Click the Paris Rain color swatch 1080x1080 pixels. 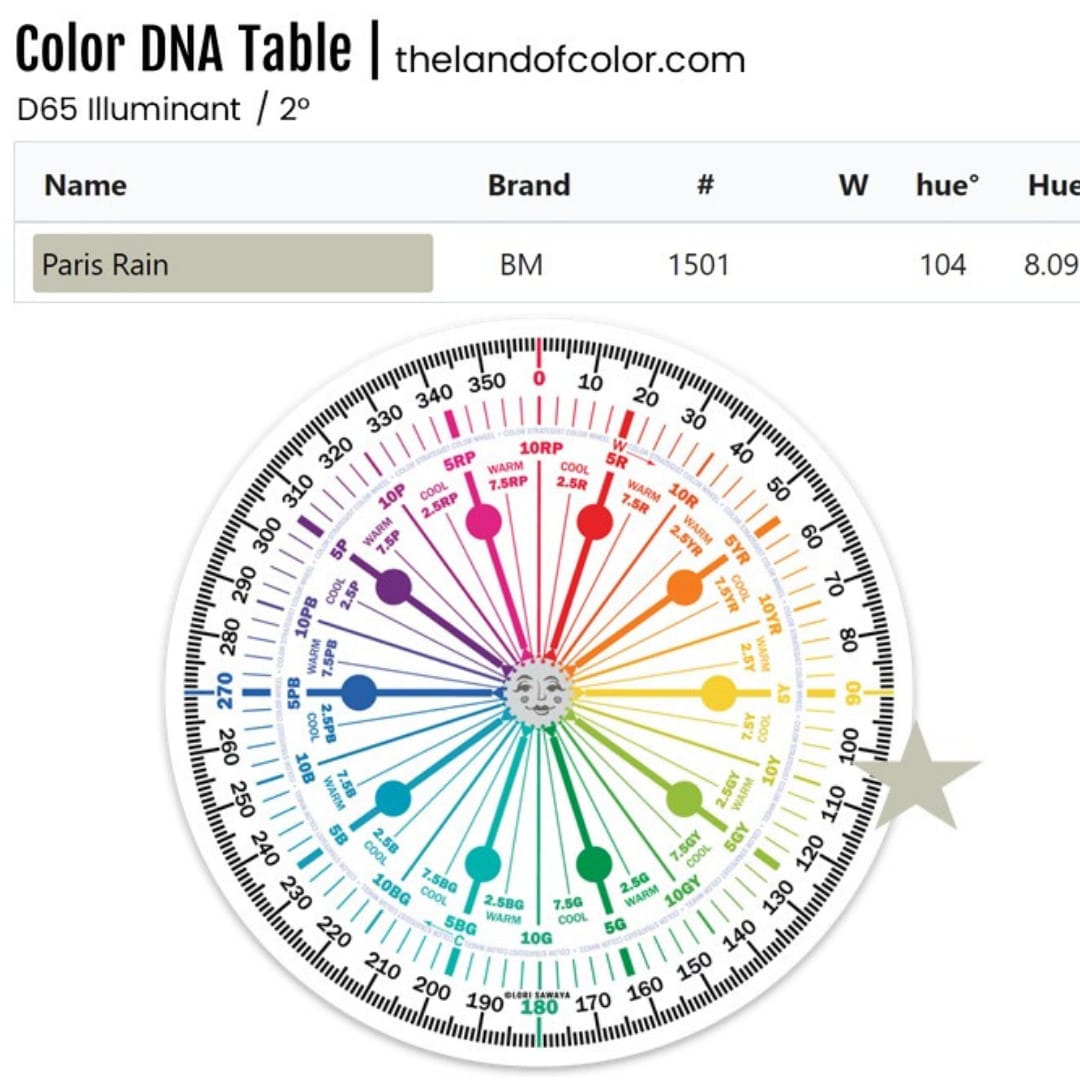click(x=233, y=264)
